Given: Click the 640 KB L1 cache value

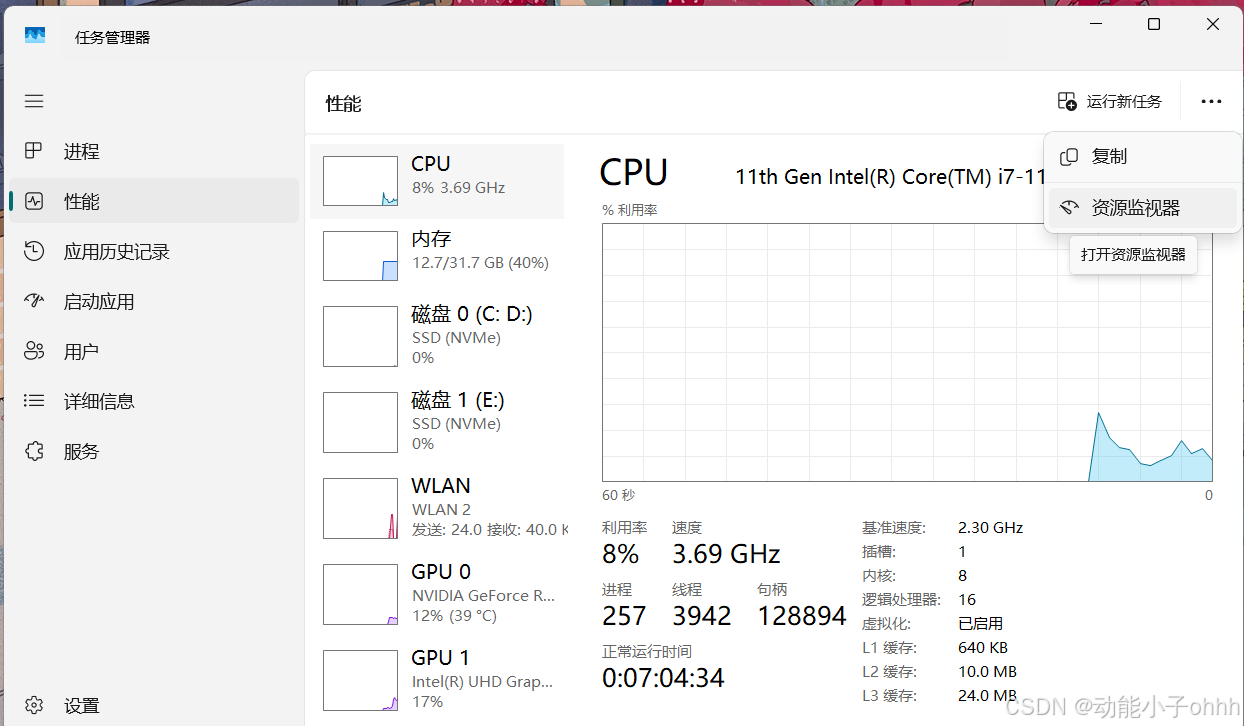Looking at the screenshot, I should click(x=983, y=647).
